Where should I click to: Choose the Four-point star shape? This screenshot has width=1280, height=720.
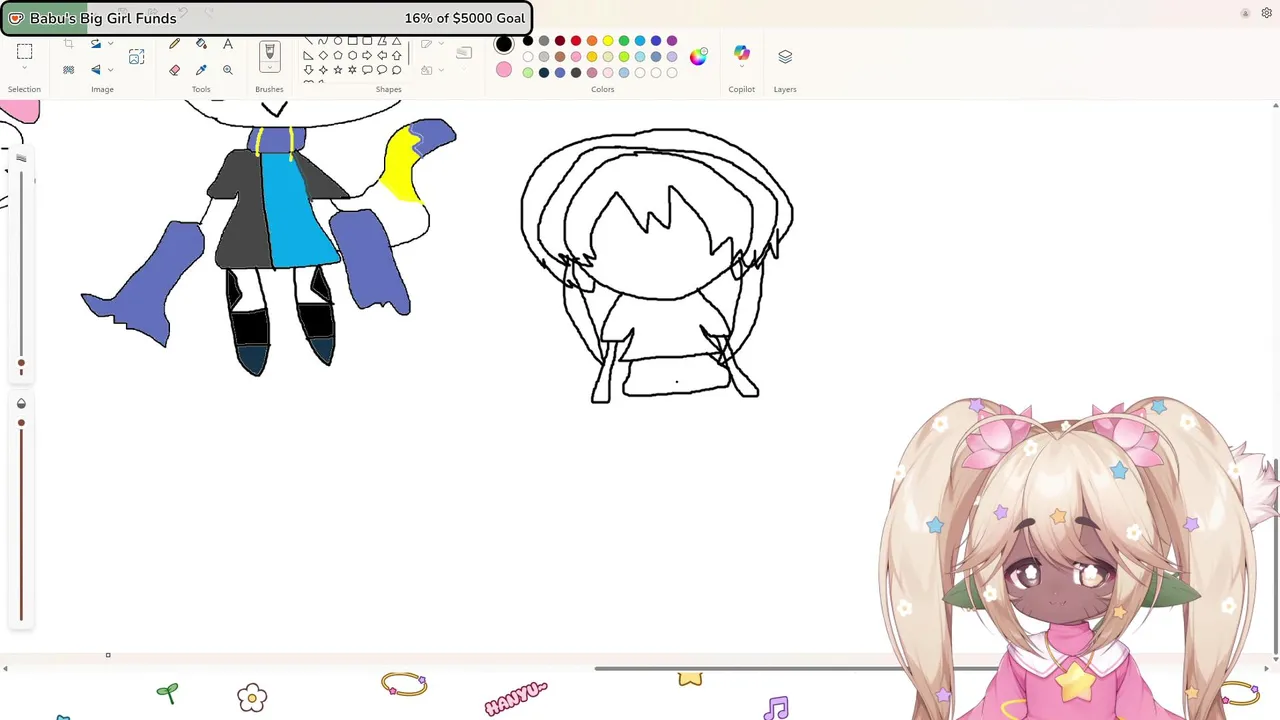(x=323, y=70)
